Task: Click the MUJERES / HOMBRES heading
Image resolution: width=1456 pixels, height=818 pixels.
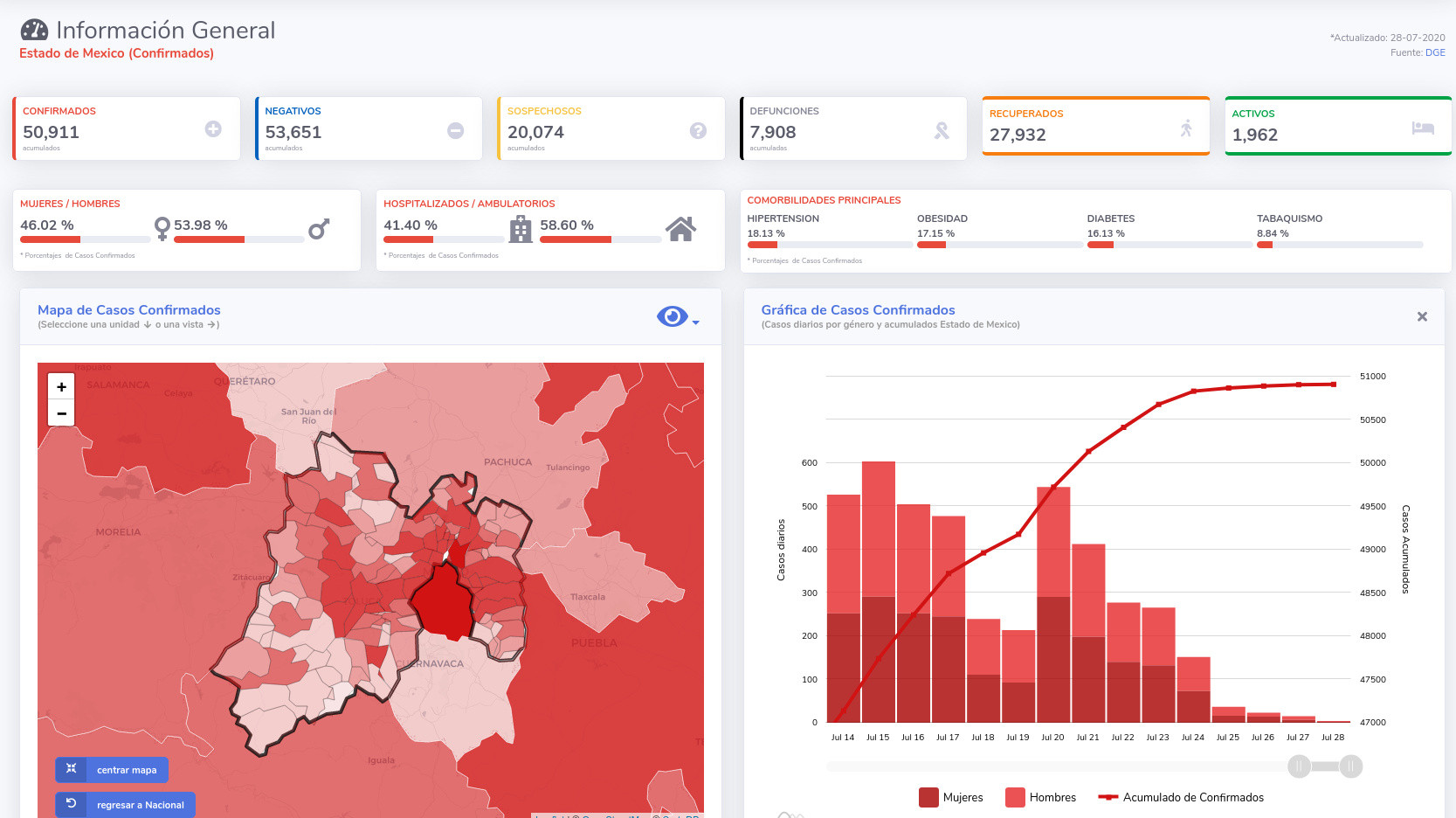Action: click(x=70, y=204)
